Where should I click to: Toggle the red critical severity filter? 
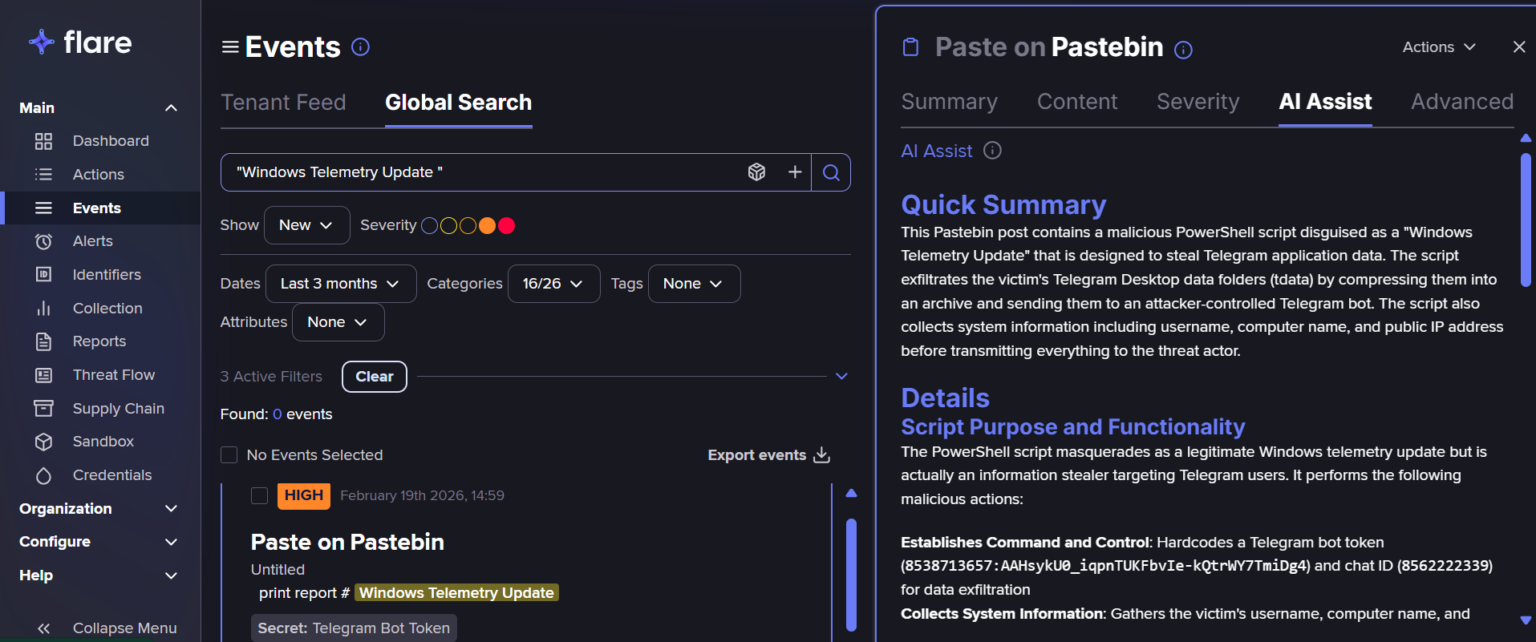506,226
